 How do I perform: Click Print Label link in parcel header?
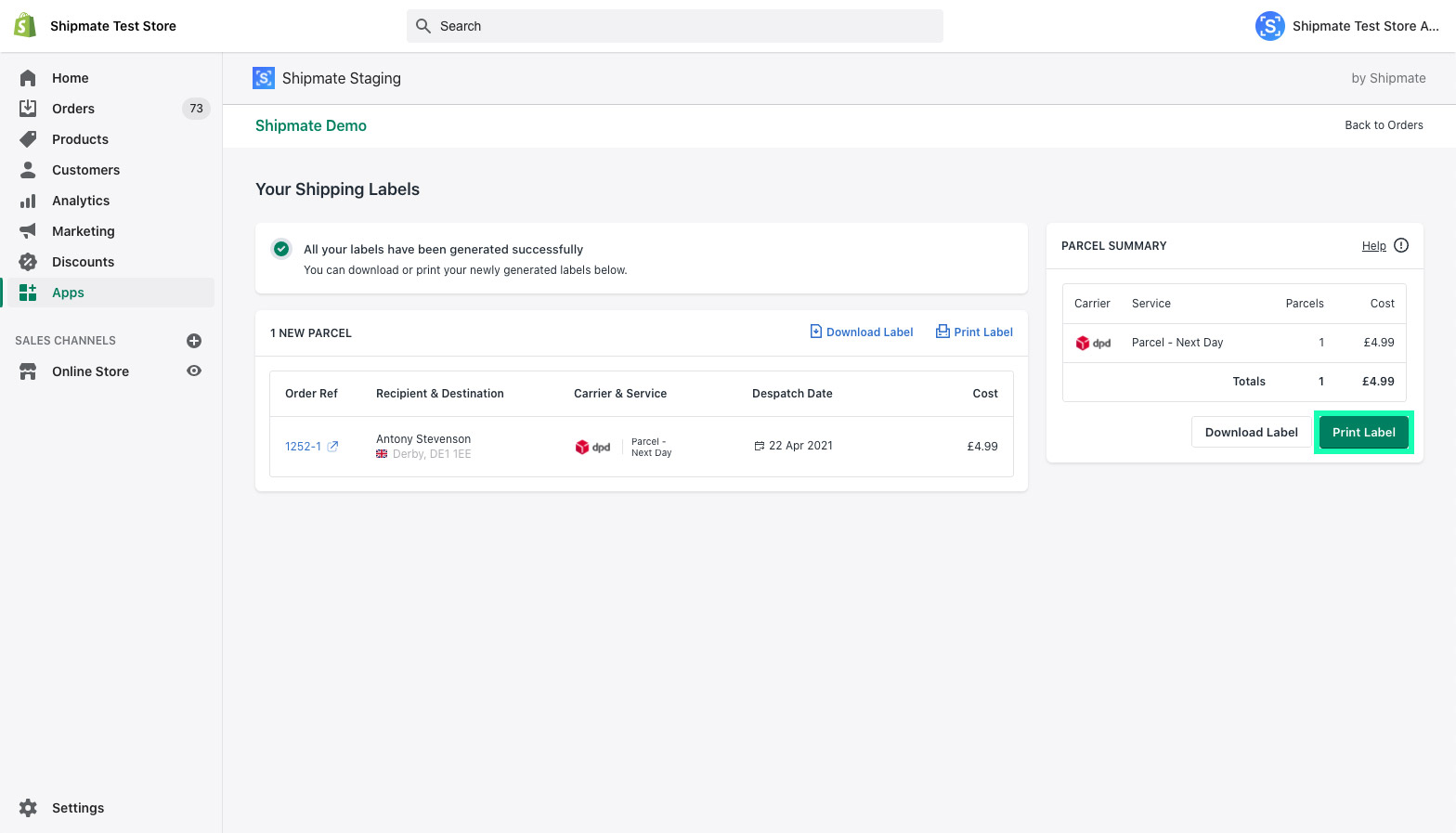point(974,332)
